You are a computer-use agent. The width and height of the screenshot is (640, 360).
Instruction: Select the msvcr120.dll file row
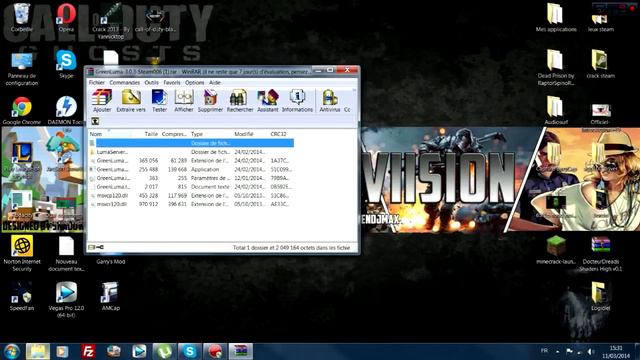coord(191,204)
